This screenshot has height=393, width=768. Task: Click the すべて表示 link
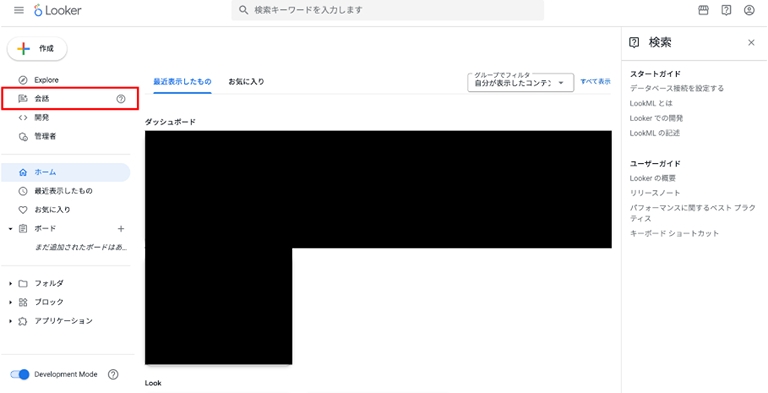pyautogui.click(x=596, y=82)
